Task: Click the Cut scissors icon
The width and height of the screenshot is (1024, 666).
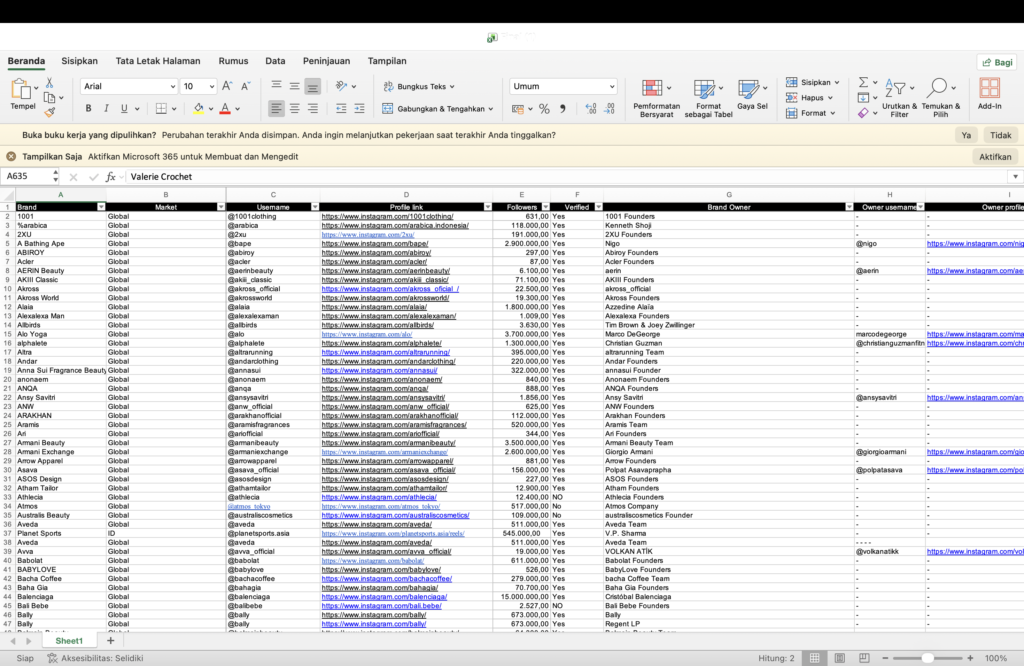Action: coord(49,84)
